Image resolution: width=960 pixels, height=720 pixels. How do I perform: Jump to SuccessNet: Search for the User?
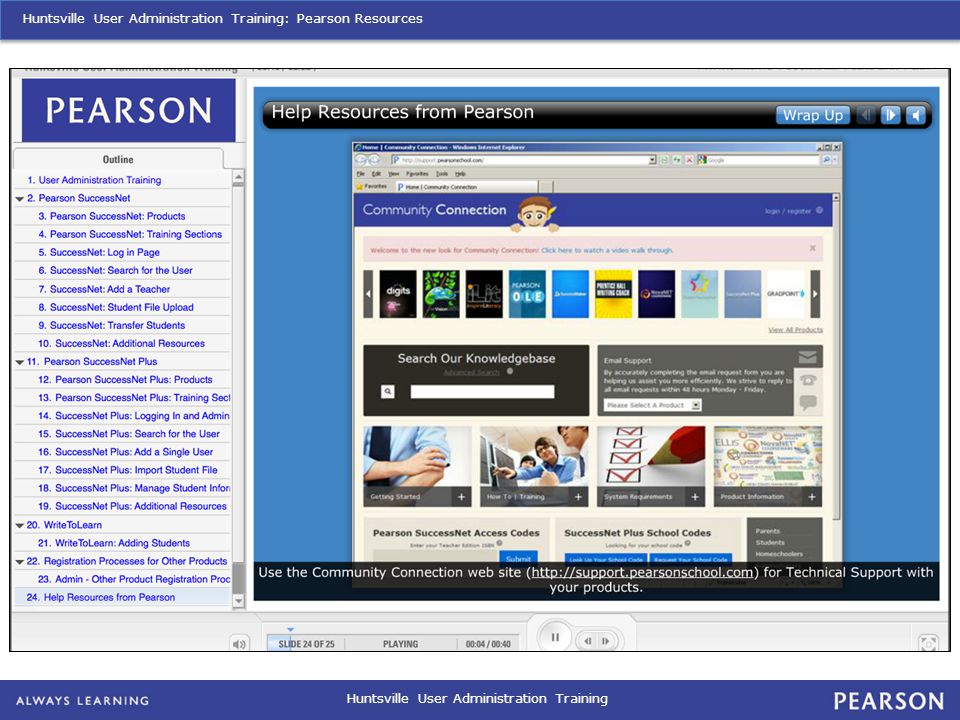coord(115,270)
